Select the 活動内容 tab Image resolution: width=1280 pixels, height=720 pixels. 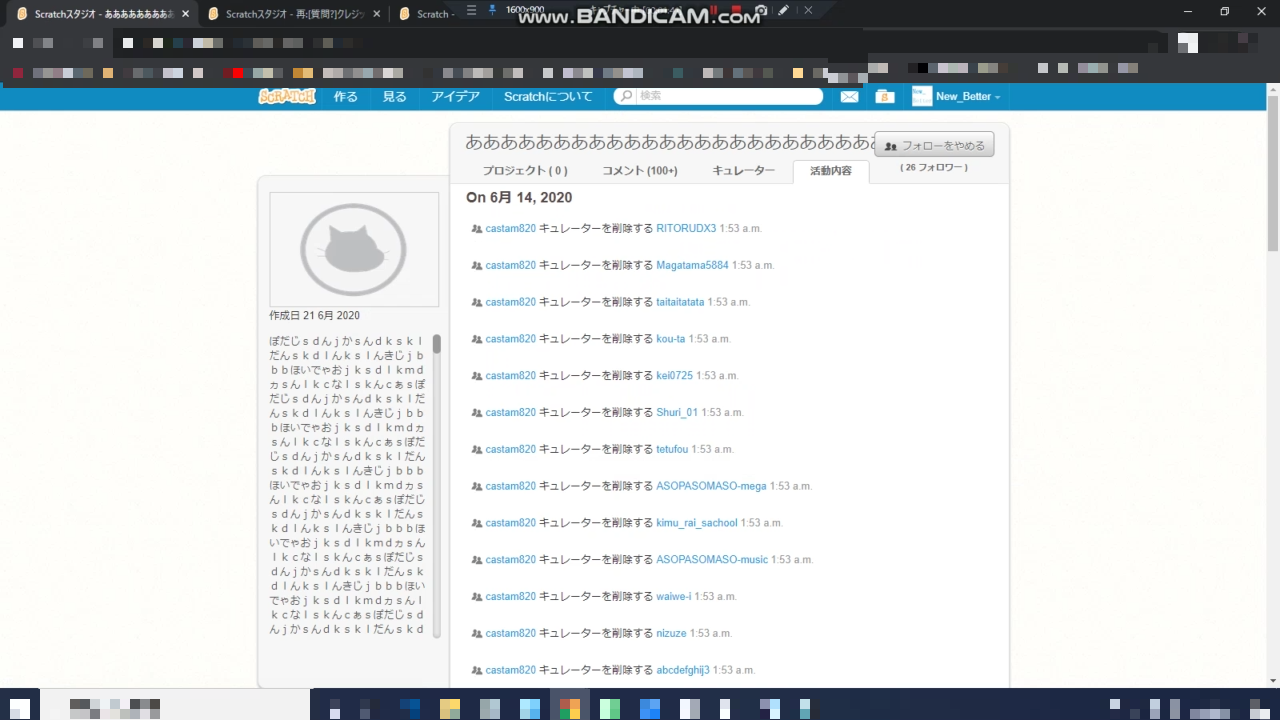(x=831, y=171)
